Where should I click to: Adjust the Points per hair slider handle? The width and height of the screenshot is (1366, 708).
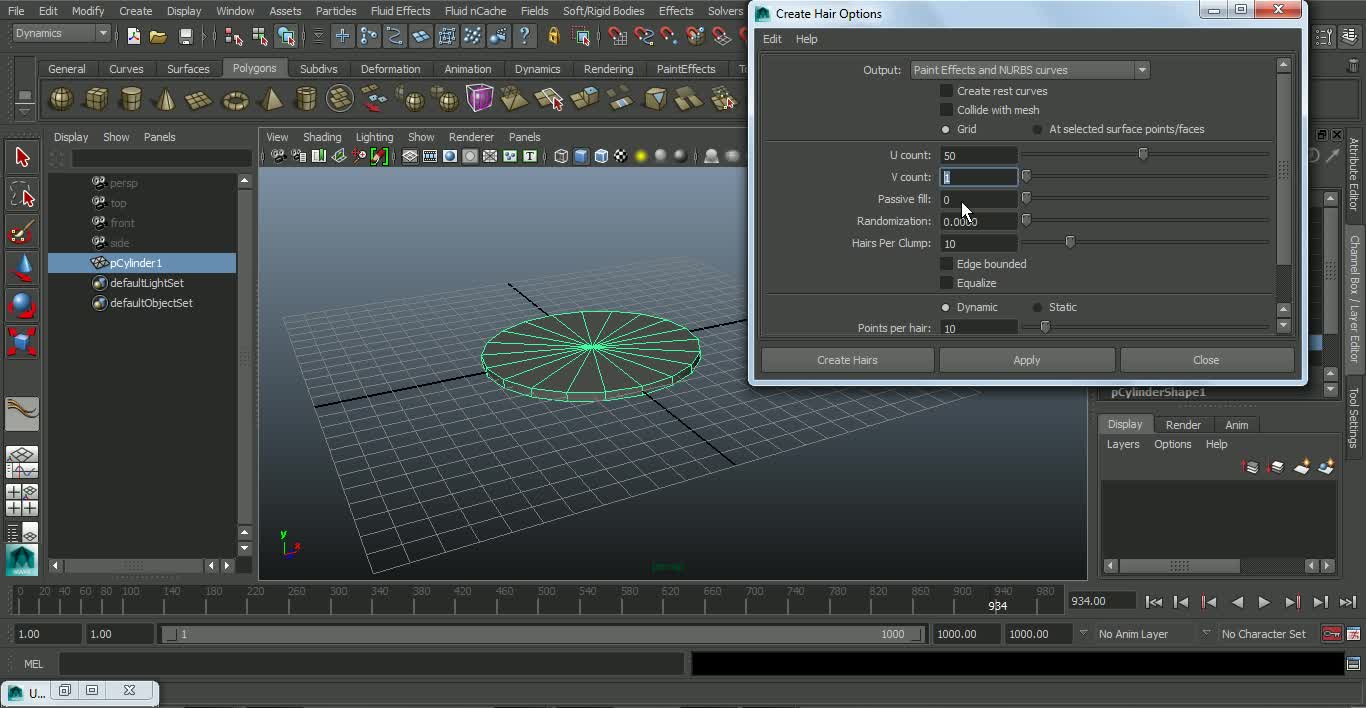click(x=1045, y=327)
